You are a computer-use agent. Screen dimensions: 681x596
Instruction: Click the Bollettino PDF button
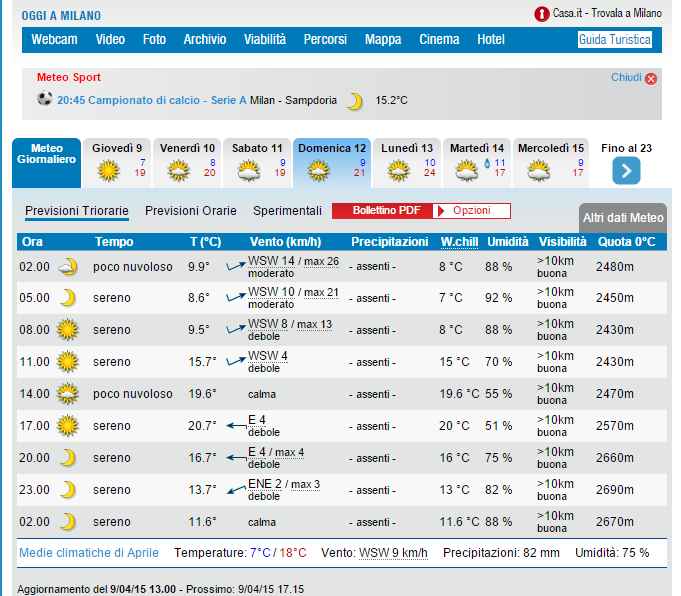383,211
